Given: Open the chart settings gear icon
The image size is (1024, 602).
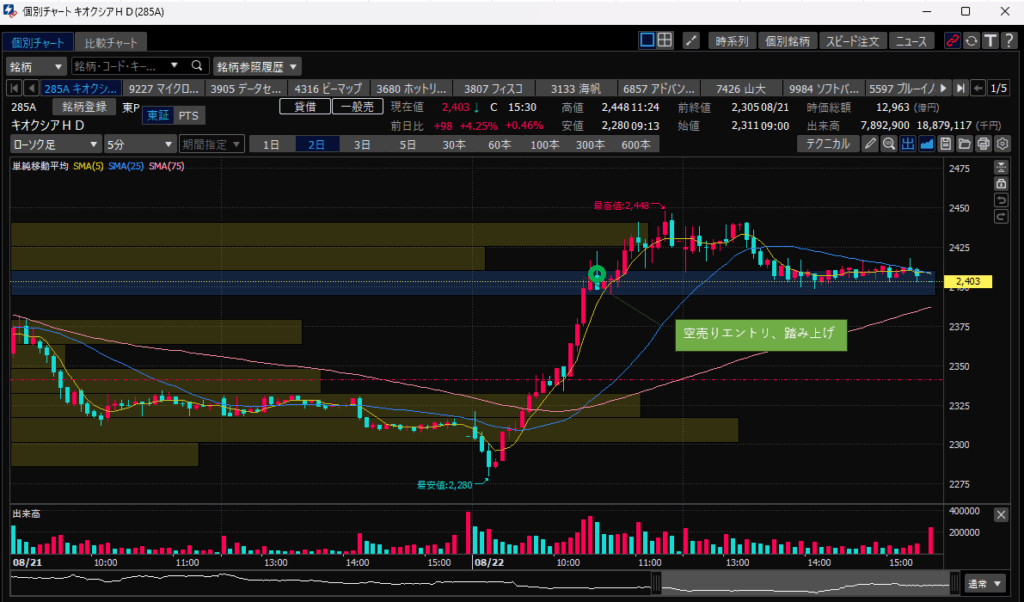Looking at the screenshot, I should 1002,144.
